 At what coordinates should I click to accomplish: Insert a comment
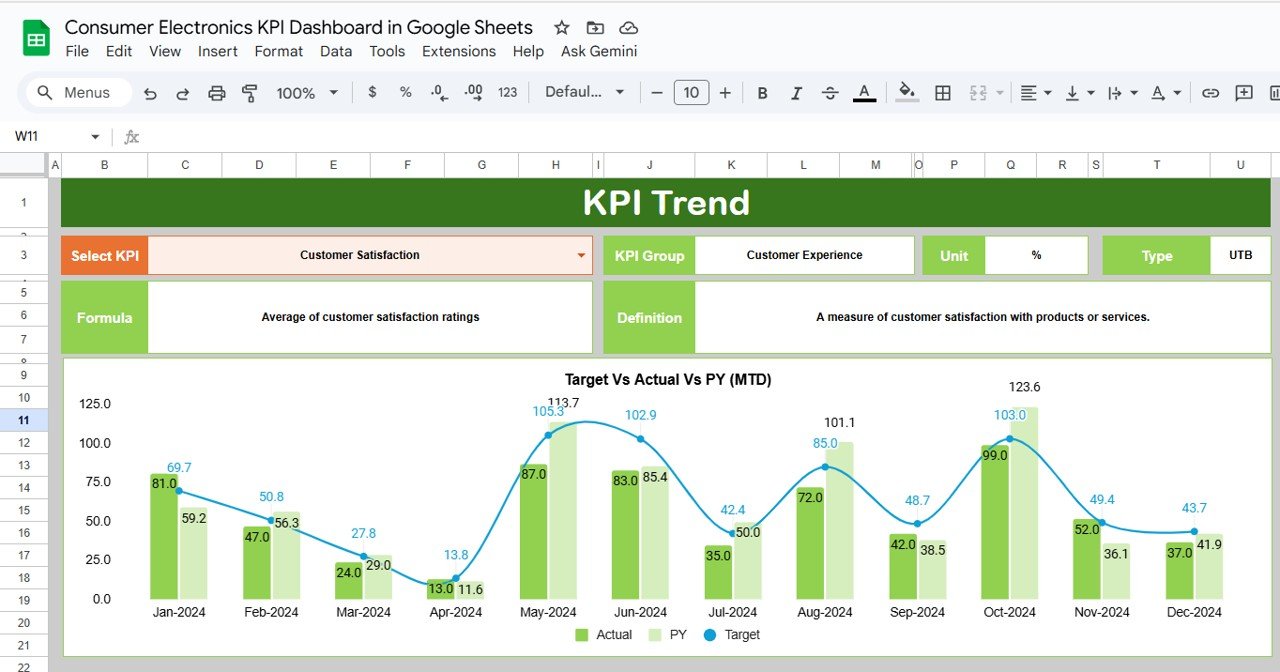tap(1243, 92)
